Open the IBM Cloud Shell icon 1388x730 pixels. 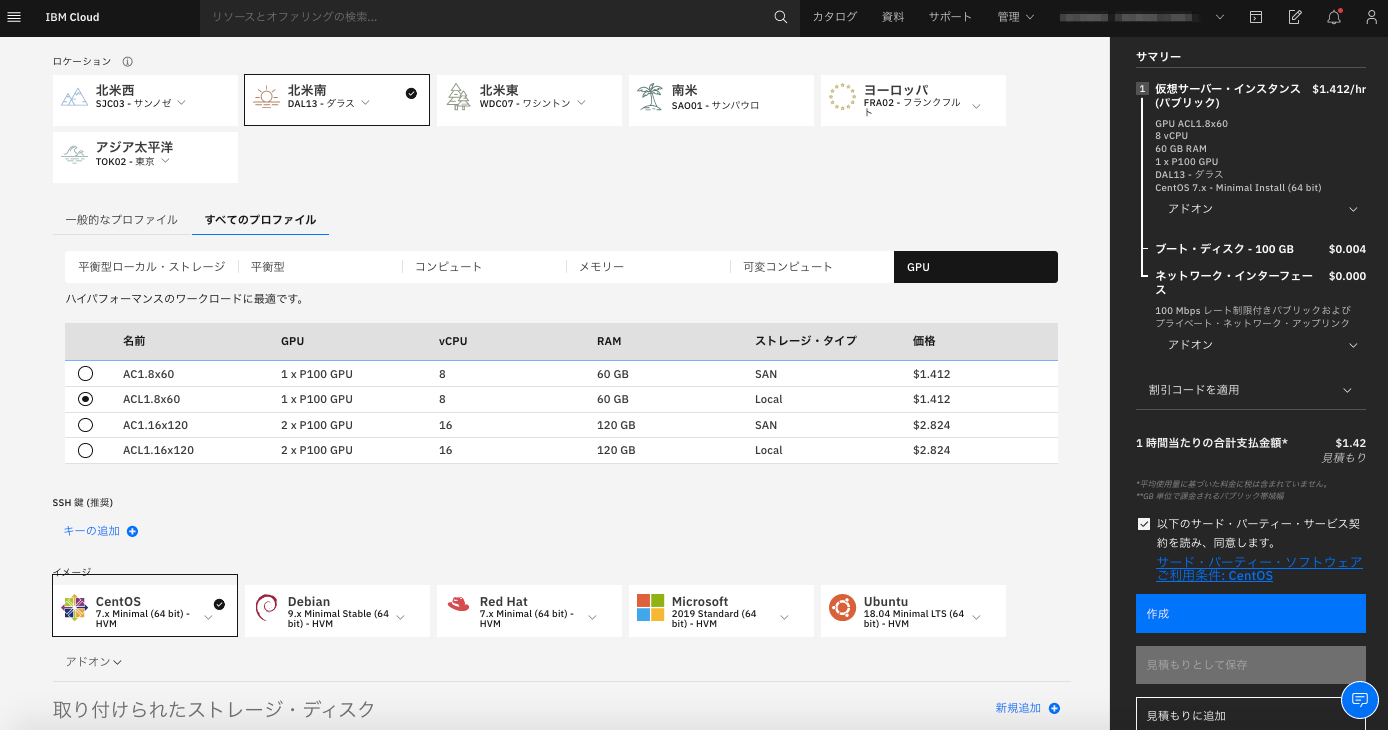tap(1256, 17)
